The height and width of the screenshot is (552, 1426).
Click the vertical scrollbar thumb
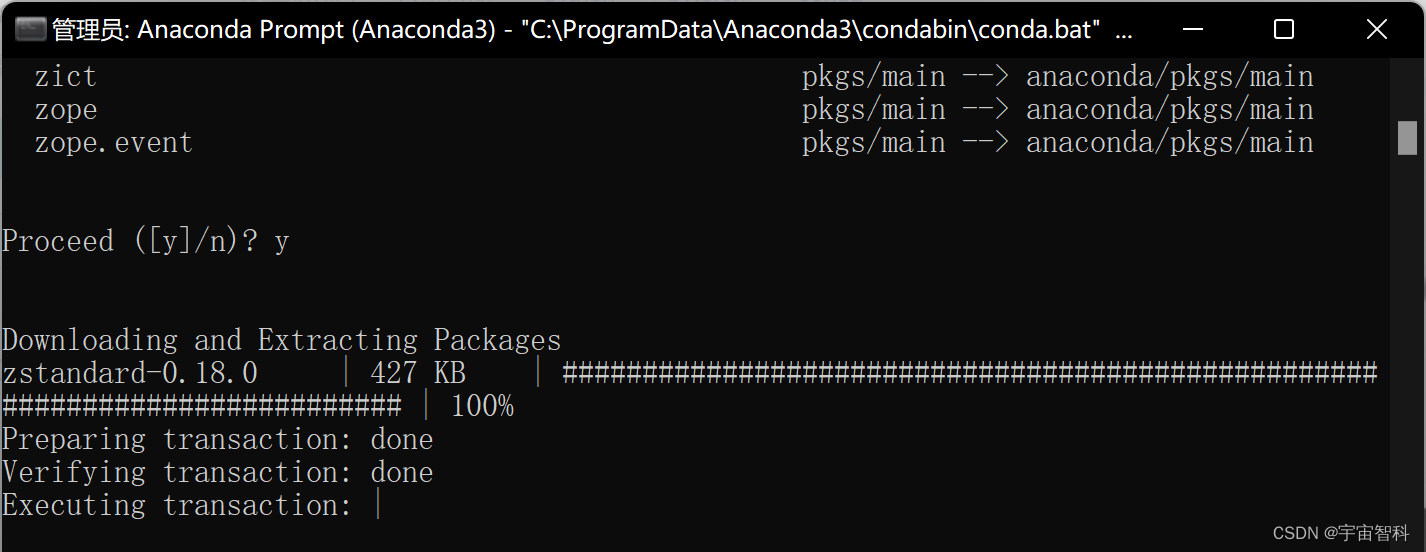coord(1407,138)
